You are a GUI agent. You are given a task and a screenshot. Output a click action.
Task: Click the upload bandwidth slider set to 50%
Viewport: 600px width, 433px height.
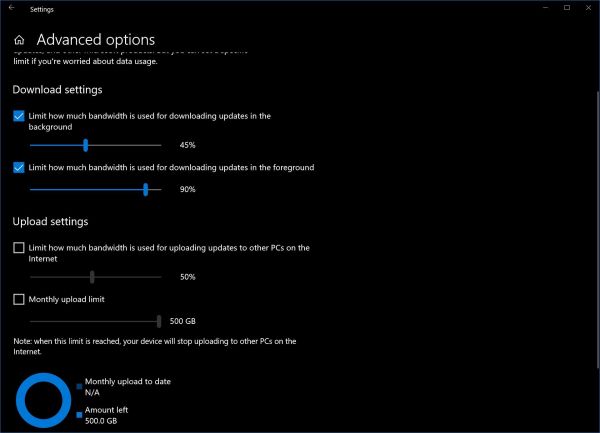click(92, 276)
